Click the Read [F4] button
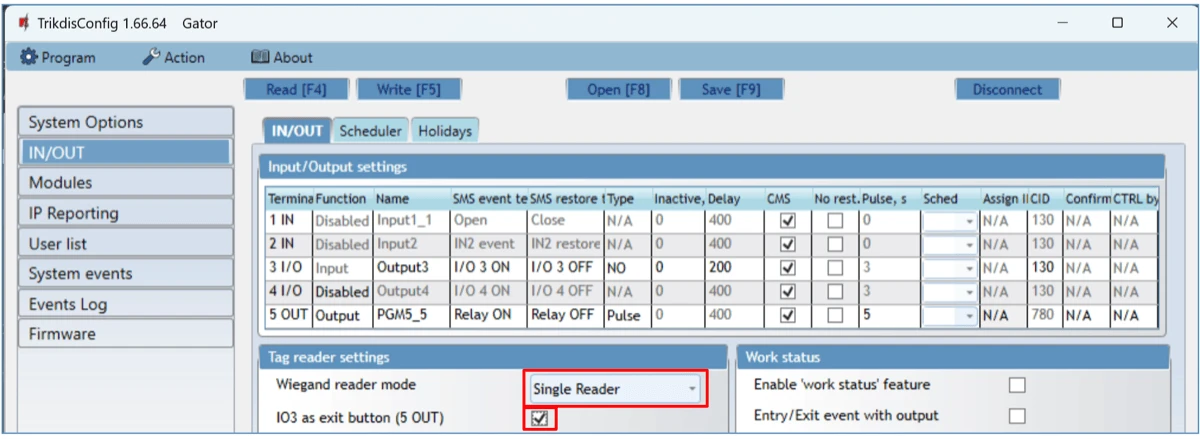This screenshot has height=439, width=1200. 296,89
